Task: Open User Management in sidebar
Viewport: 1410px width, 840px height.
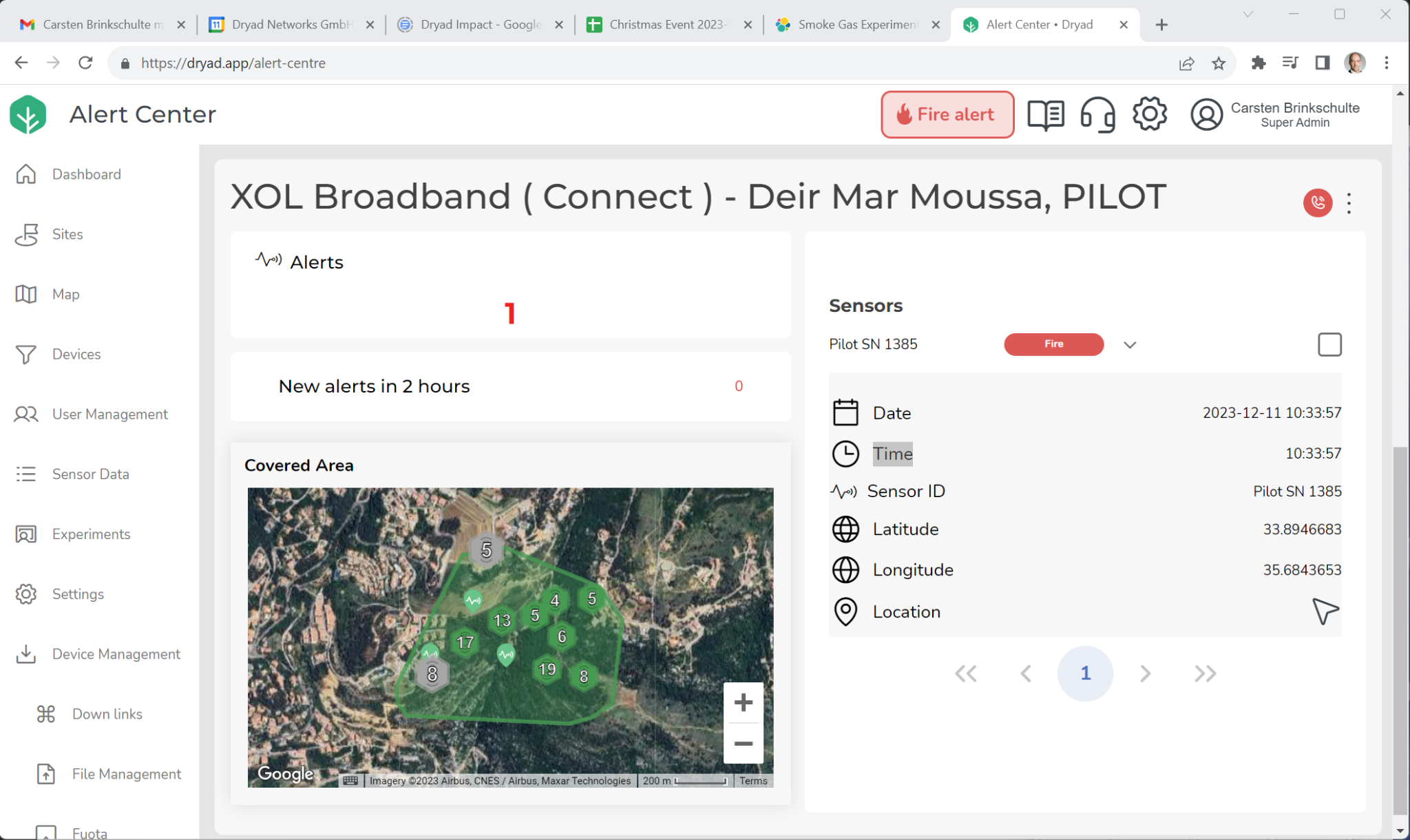Action: (110, 414)
